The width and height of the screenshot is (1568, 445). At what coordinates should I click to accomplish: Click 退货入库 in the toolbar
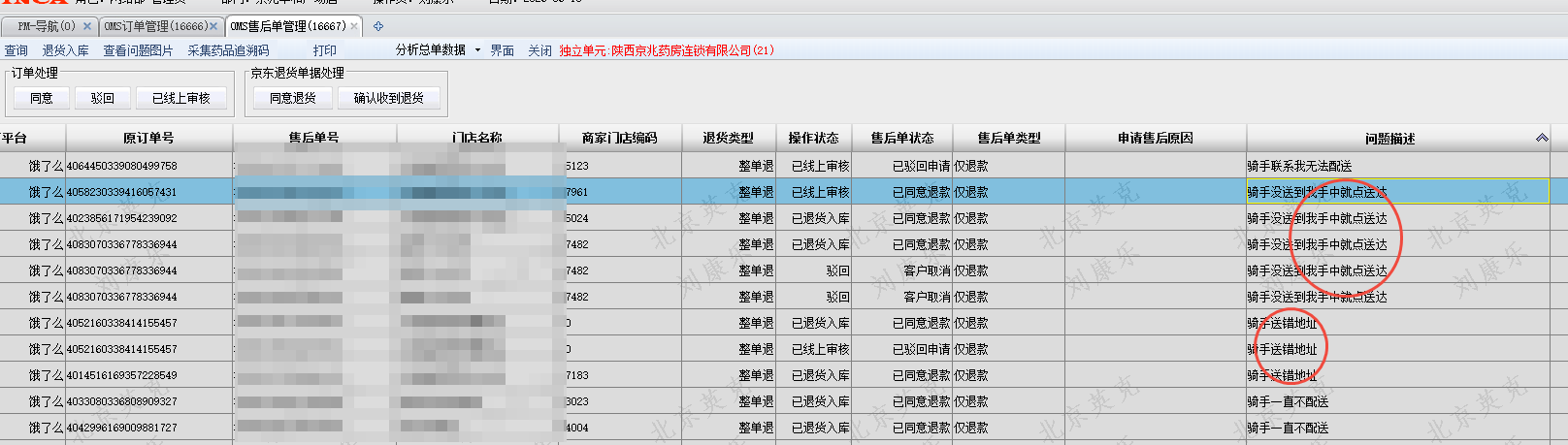(65, 50)
